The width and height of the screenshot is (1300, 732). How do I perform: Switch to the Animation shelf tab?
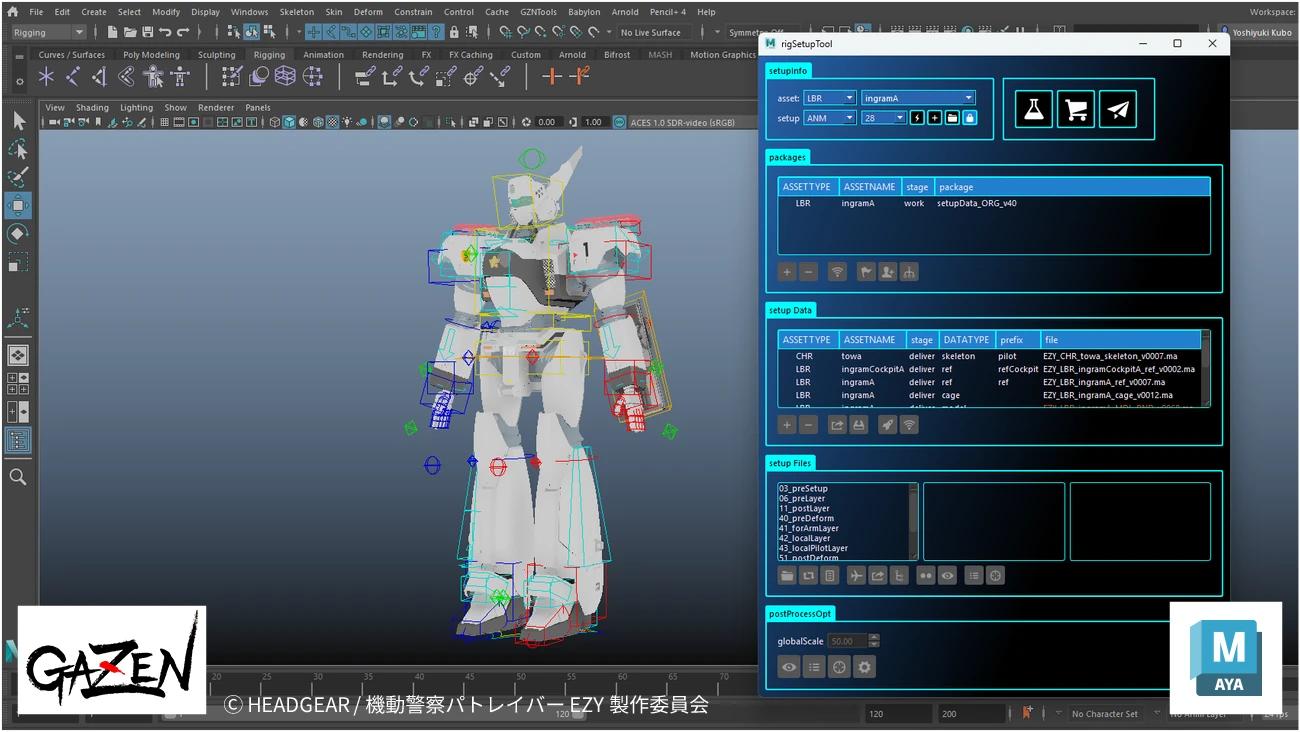[323, 55]
